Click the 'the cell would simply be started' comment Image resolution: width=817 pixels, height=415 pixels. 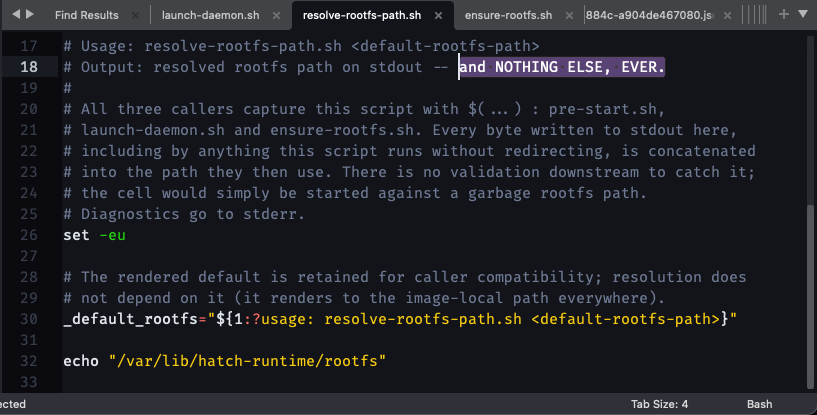pos(355,193)
